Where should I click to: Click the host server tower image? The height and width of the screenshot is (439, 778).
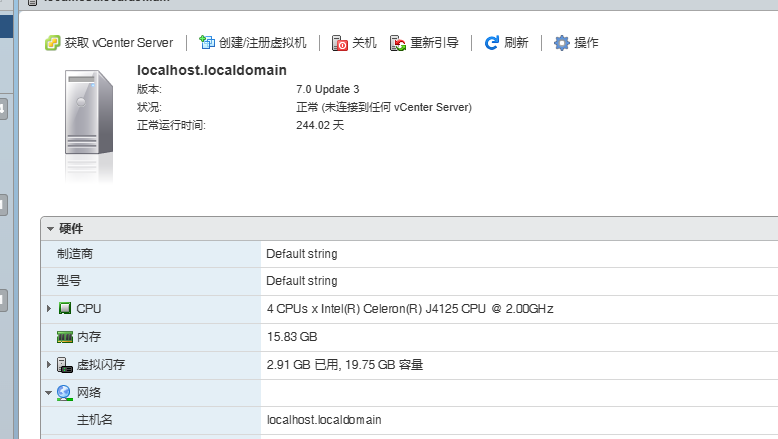coord(89,112)
